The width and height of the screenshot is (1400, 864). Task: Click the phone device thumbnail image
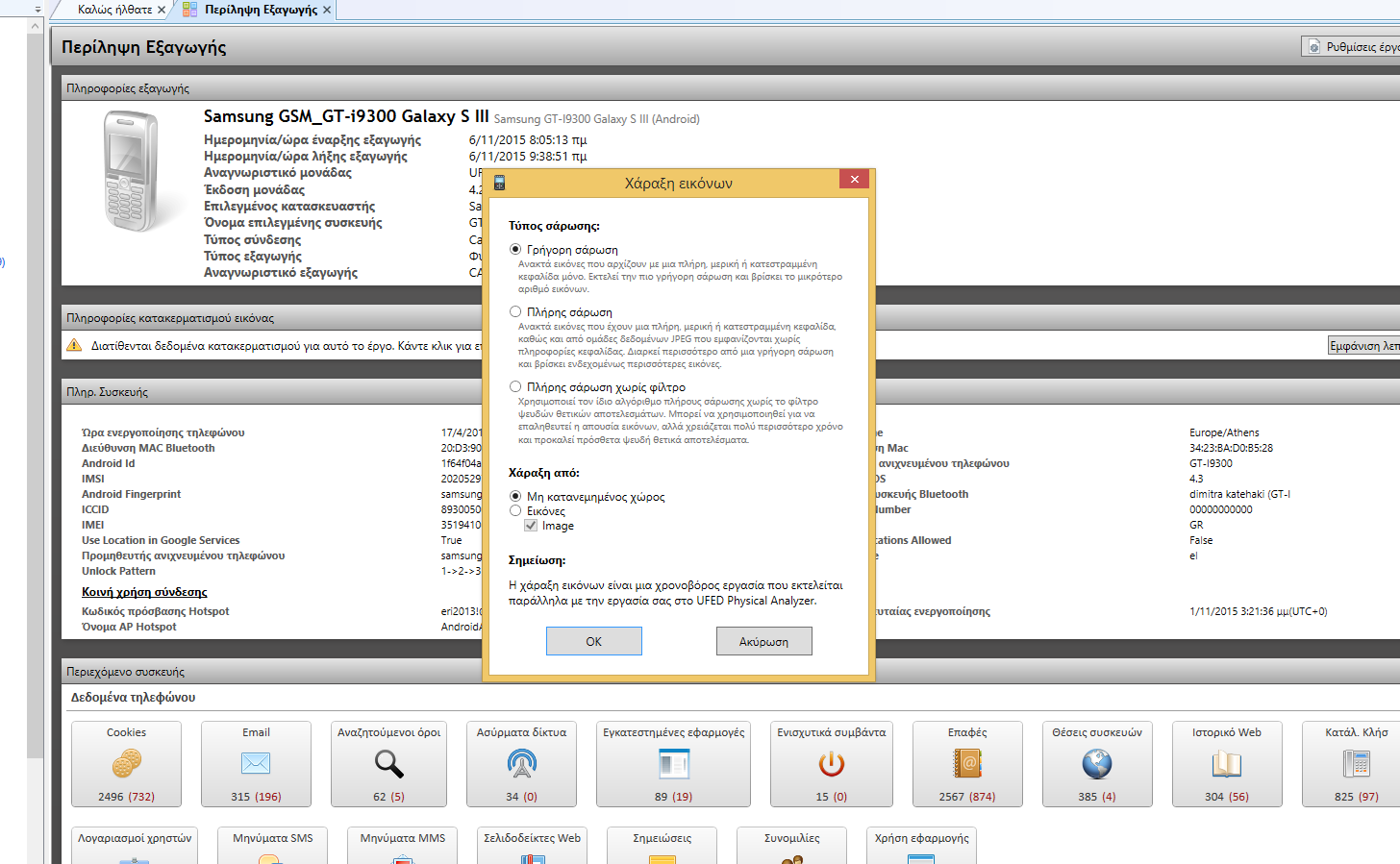(x=130, y=171)
